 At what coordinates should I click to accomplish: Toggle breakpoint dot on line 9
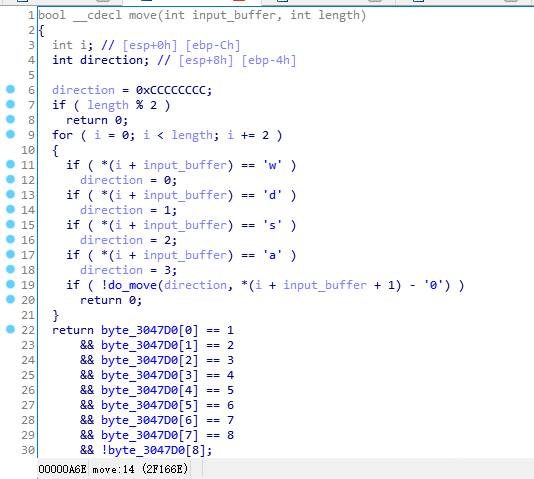pos(11,134)
